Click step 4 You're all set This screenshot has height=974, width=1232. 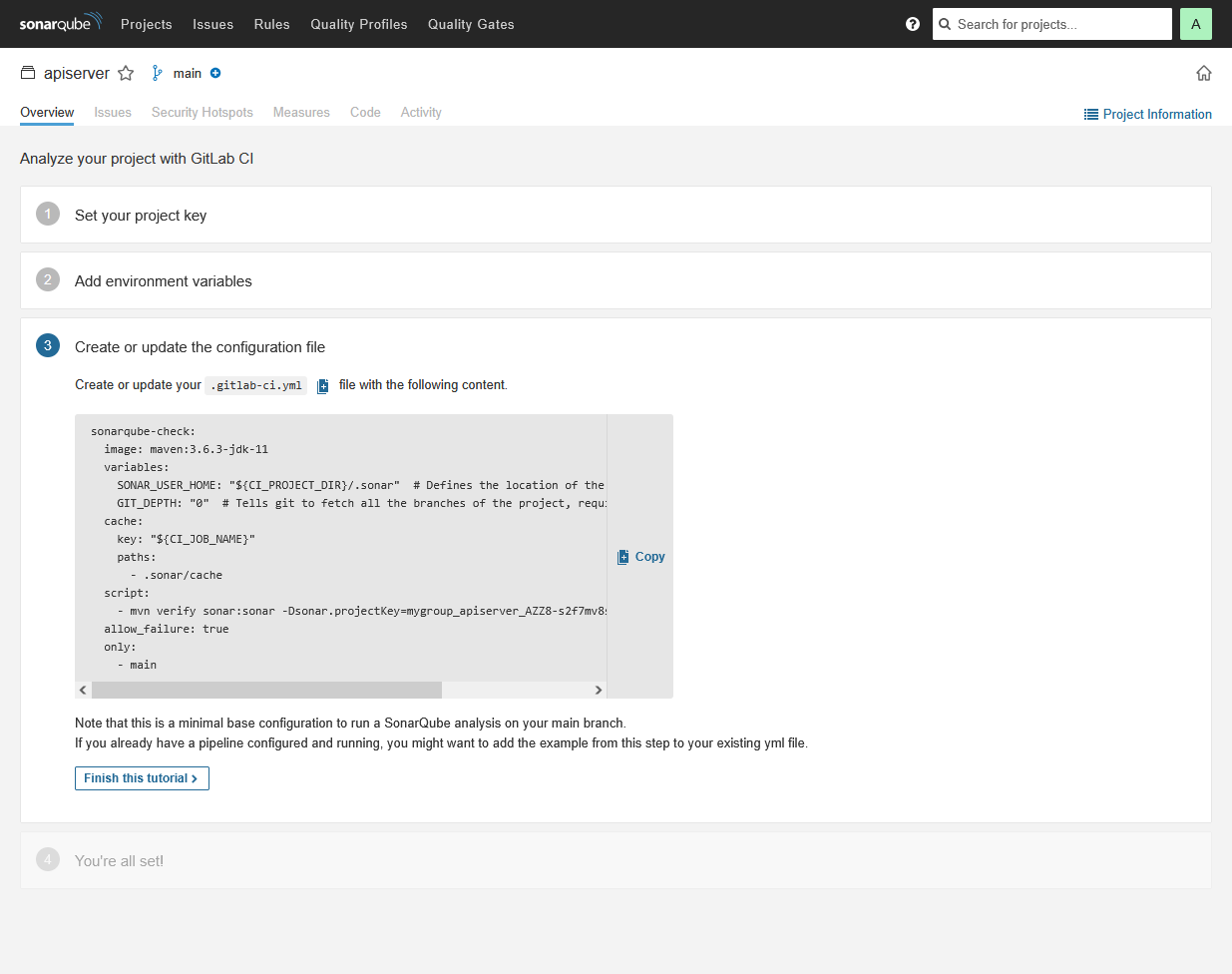click(616, 860)
